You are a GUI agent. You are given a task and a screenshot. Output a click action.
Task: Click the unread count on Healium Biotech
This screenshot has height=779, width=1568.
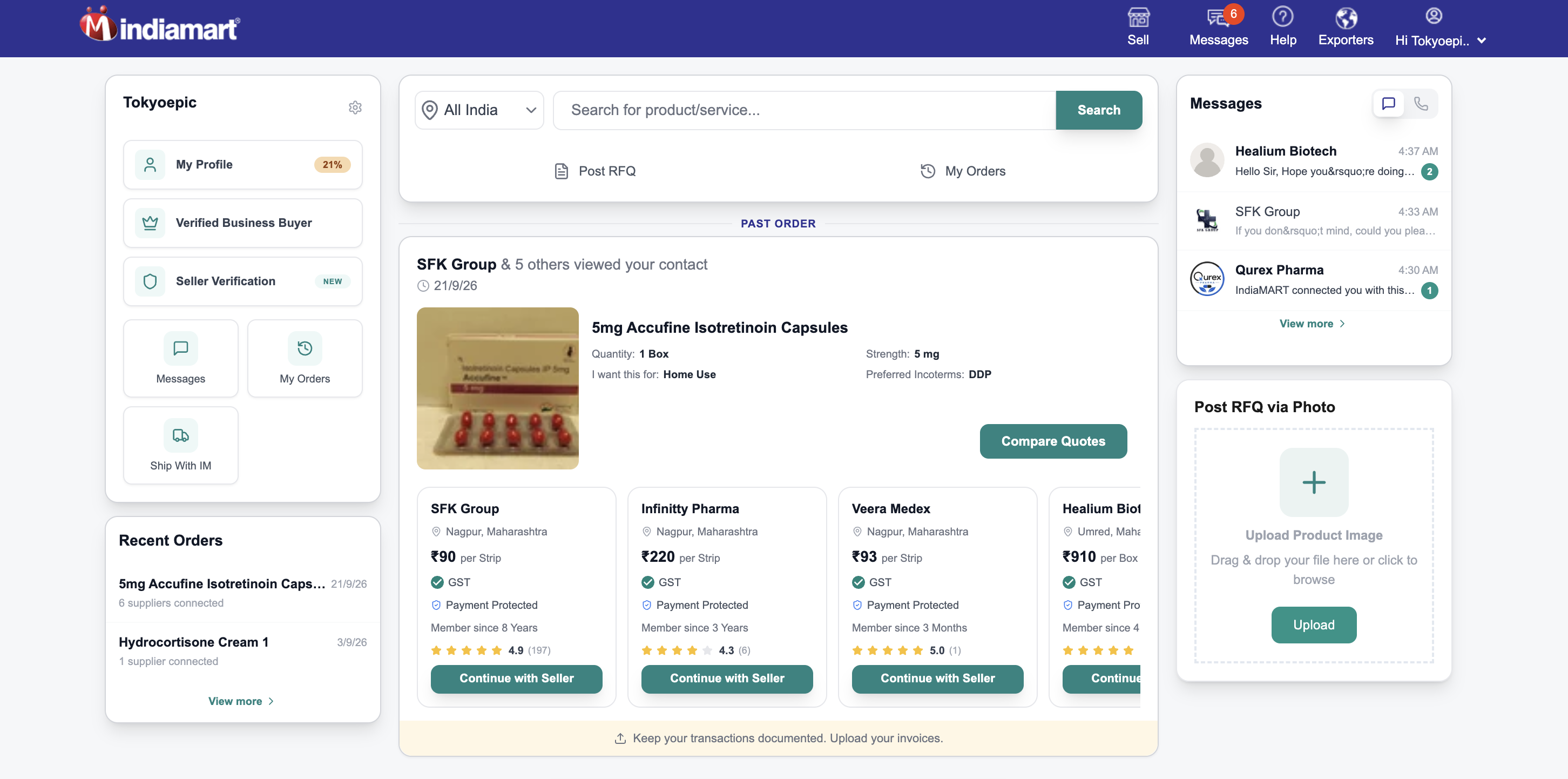[1429, 172]
